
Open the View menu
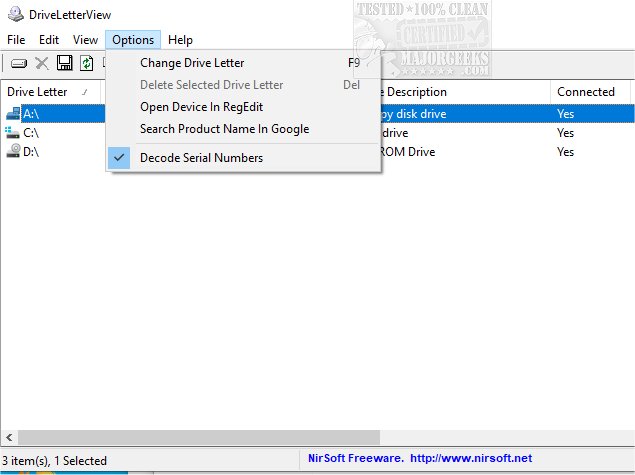(x=85, y=40)
